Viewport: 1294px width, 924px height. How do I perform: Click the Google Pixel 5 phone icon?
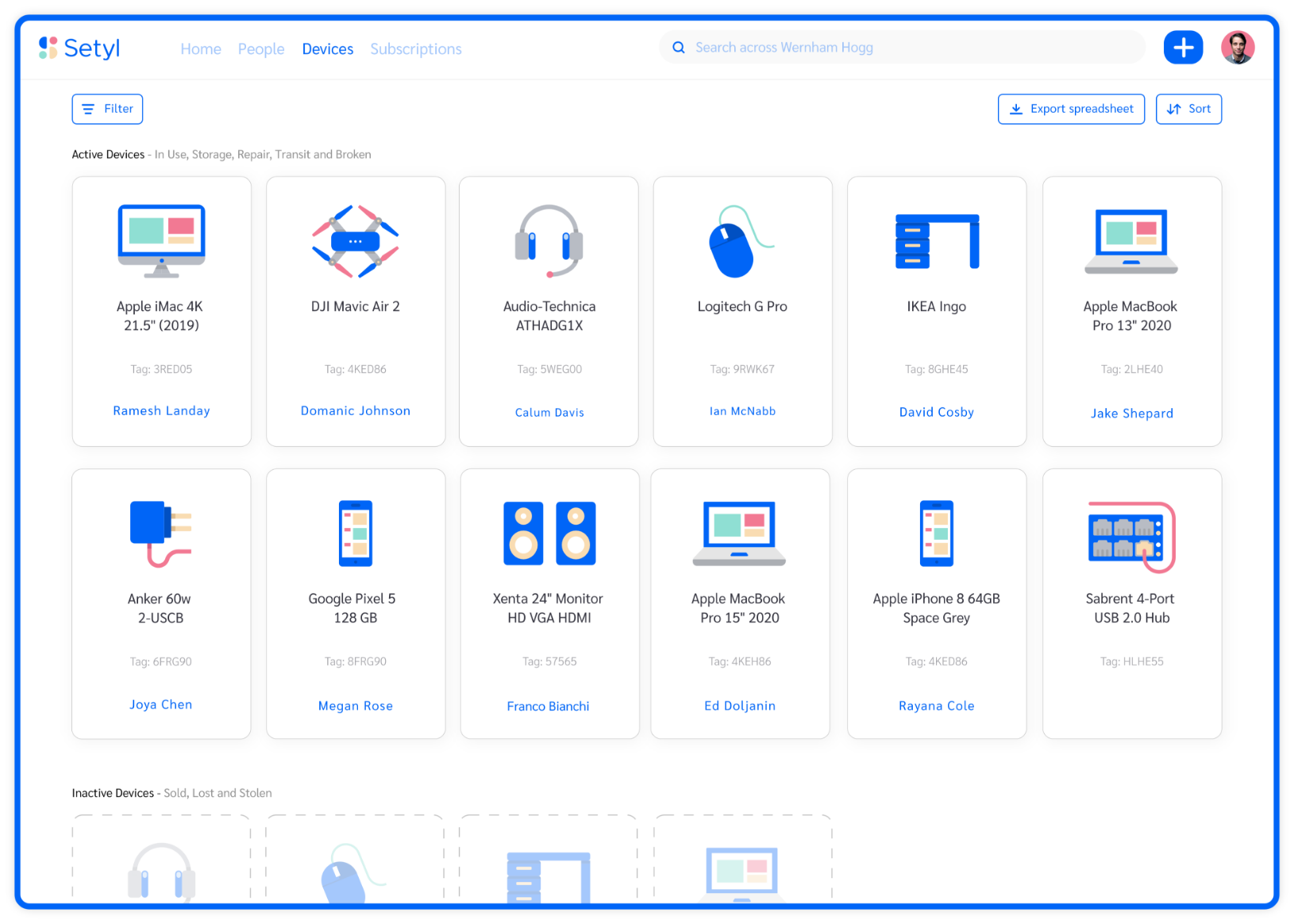[356, 533]
